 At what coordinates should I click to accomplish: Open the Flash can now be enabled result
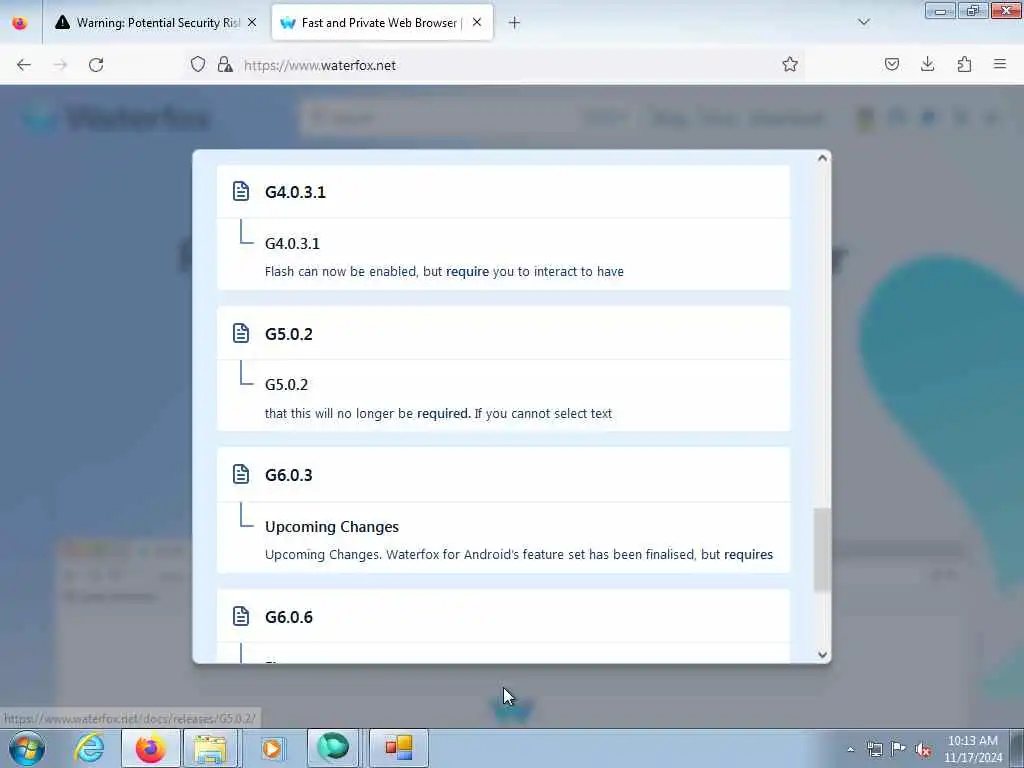503,257
